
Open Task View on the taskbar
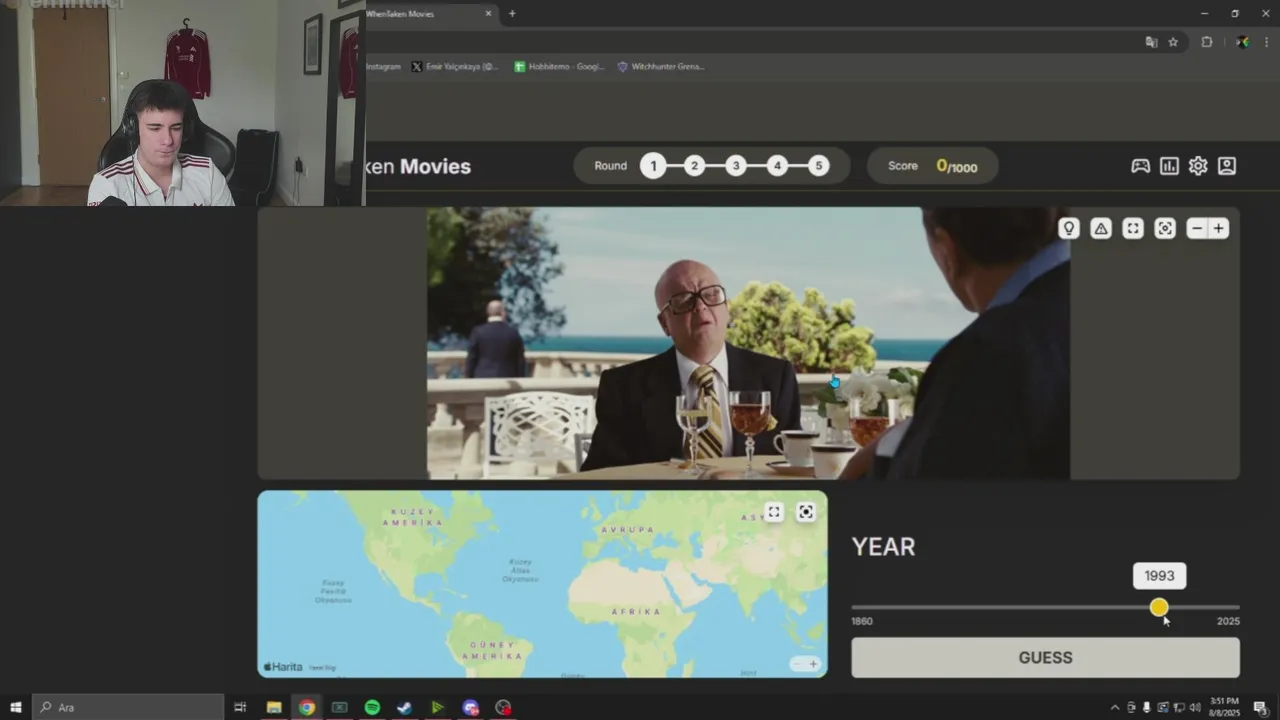tap(240, 707)
